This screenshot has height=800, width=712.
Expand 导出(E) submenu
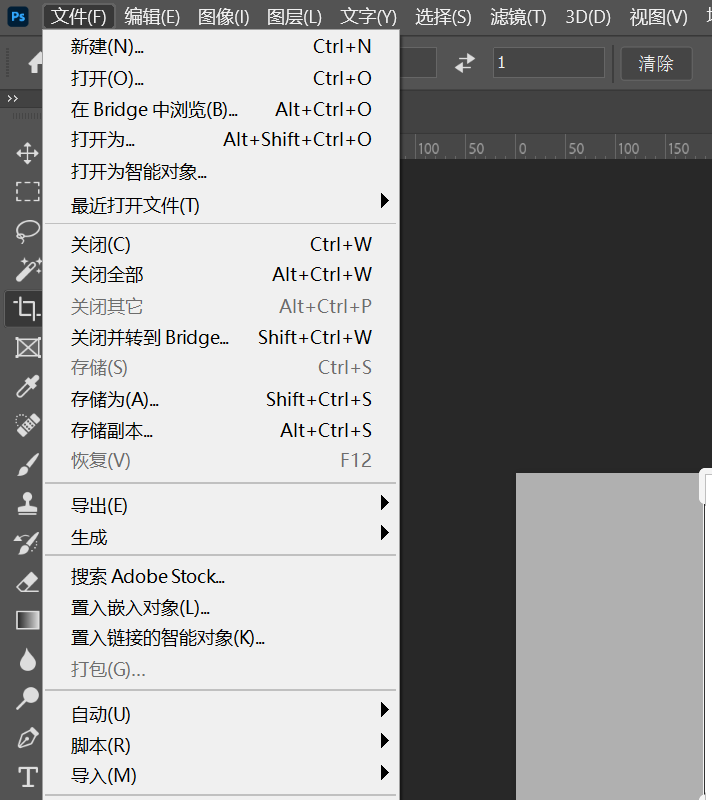tap(221, 505)
